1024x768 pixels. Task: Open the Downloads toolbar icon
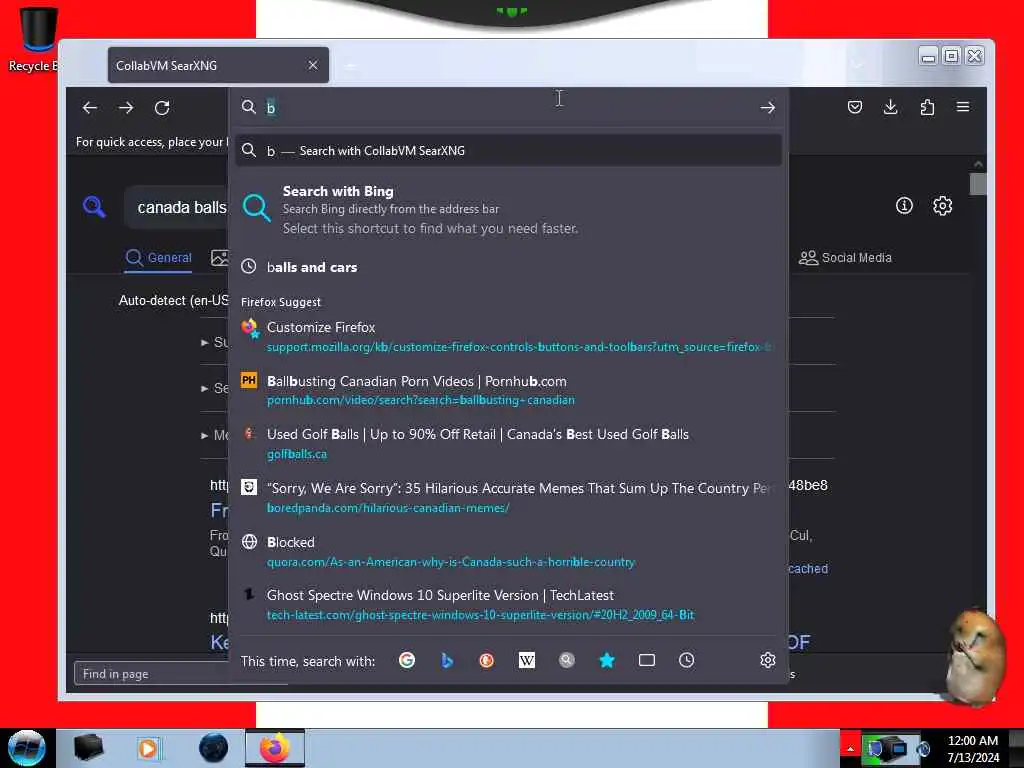[890, 107]
